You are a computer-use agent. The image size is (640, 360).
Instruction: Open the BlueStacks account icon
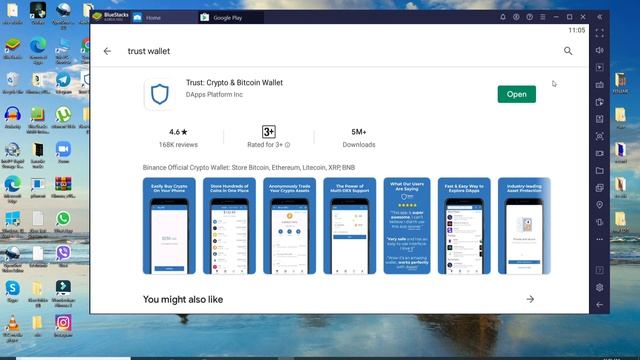tap(516, 17)
